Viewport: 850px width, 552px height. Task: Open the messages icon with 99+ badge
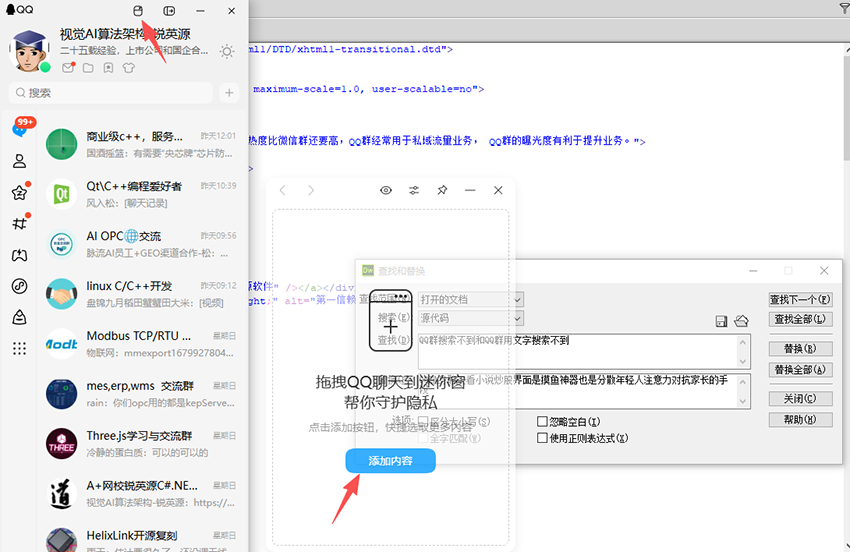[x=20, y=129]
